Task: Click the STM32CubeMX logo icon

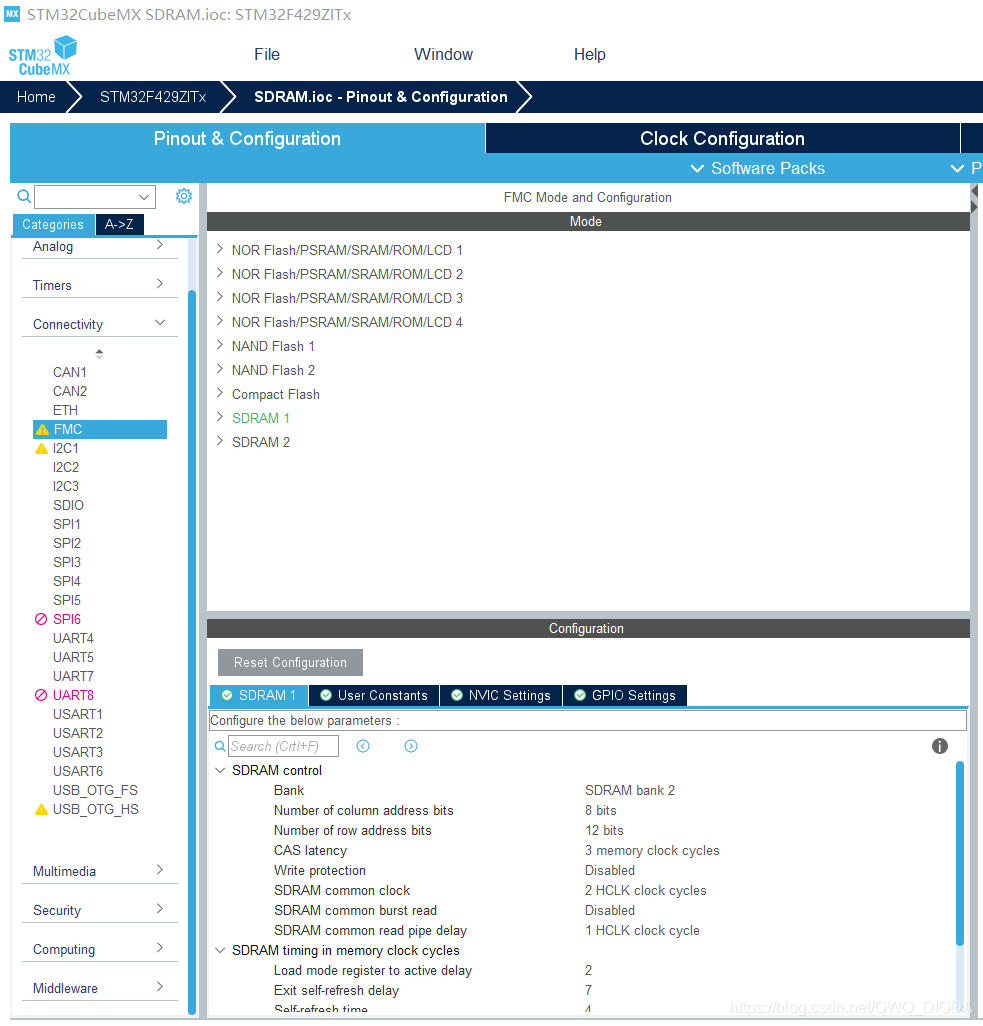Action: [43, 56]
